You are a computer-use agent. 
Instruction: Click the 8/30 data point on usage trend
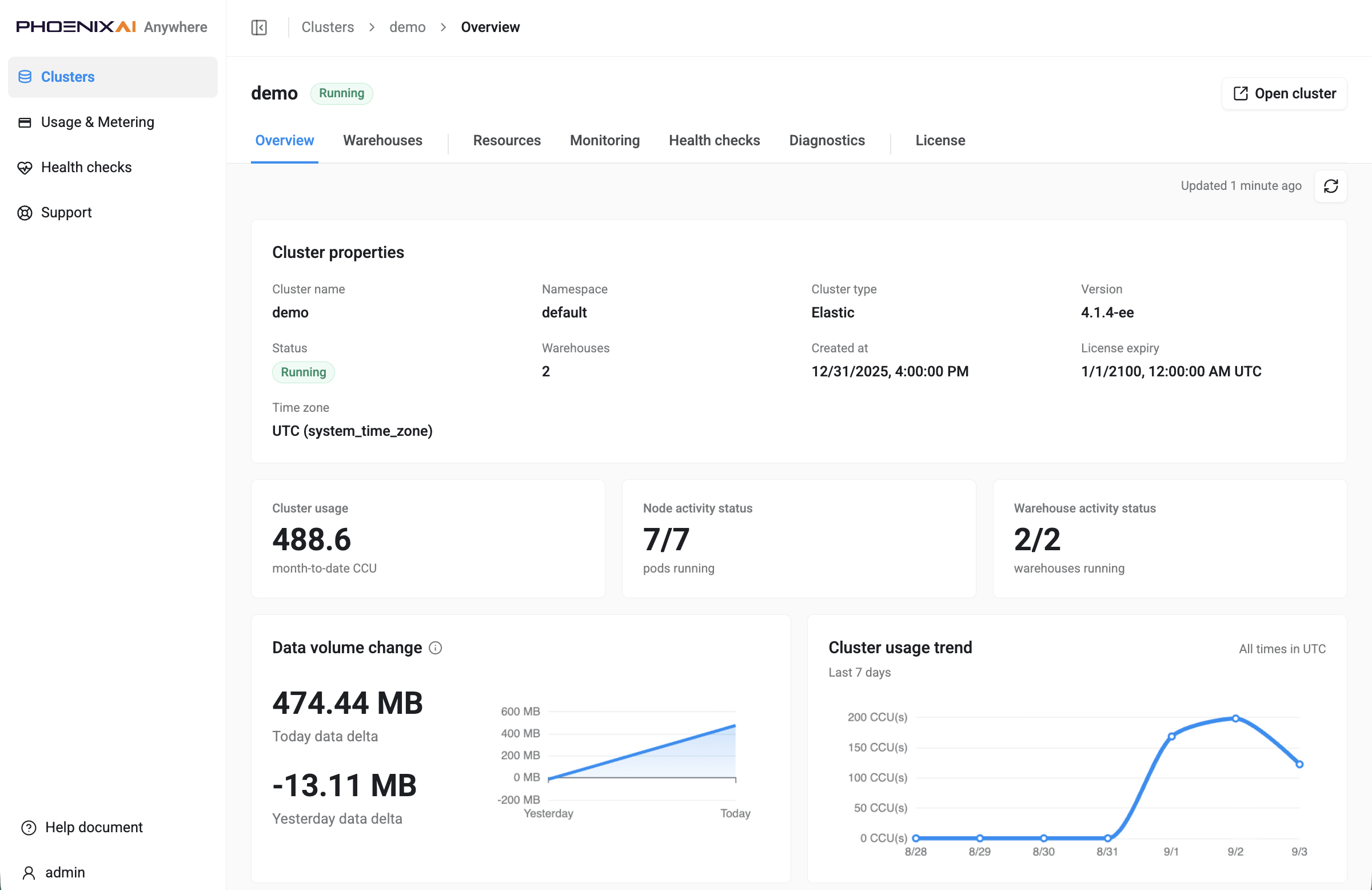click(1043, 838)
